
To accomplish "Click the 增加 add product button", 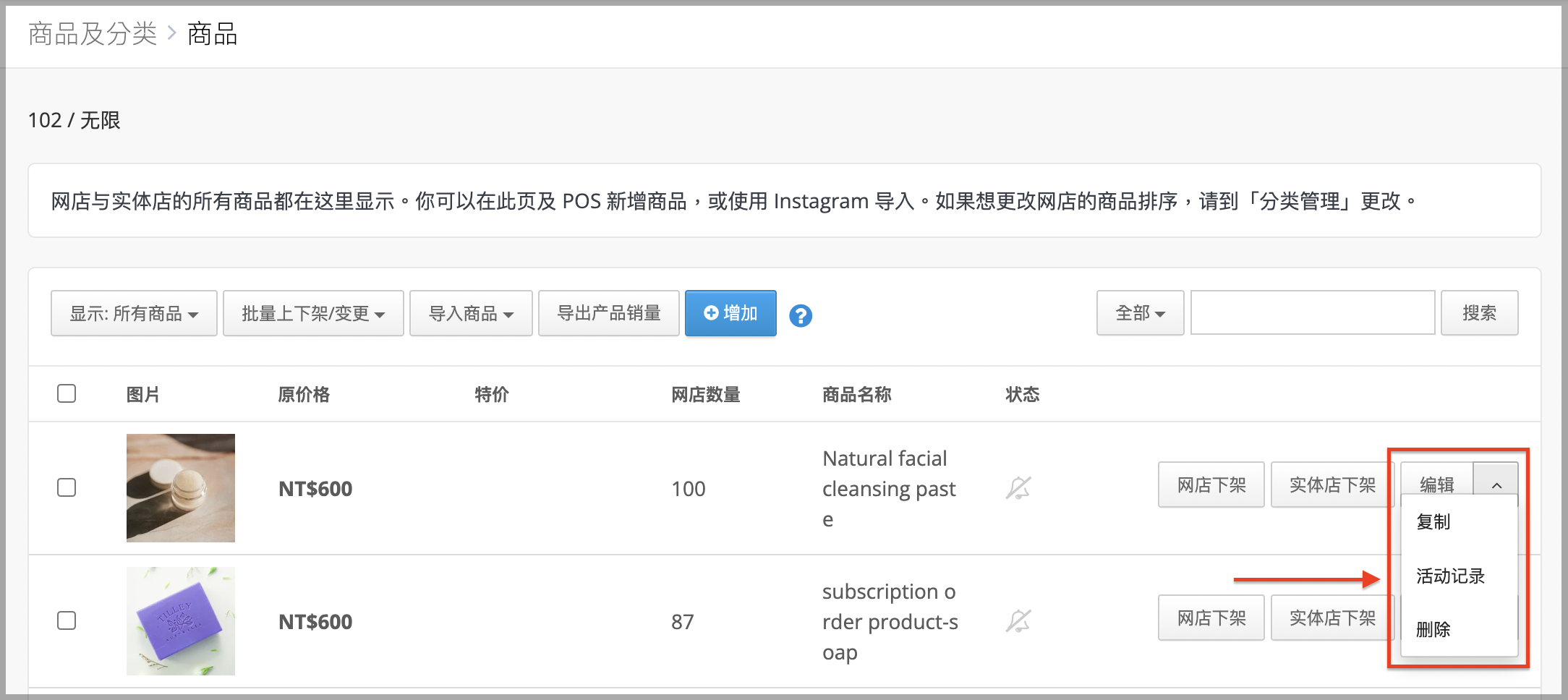I will tap(730, 313).
